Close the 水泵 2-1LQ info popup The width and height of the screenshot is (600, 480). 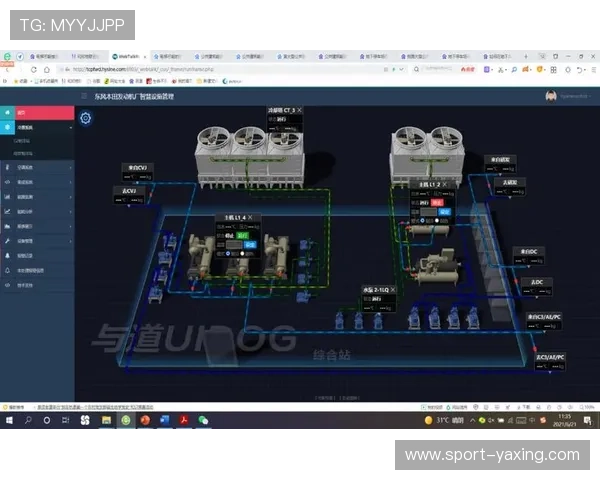pos(395,288)
